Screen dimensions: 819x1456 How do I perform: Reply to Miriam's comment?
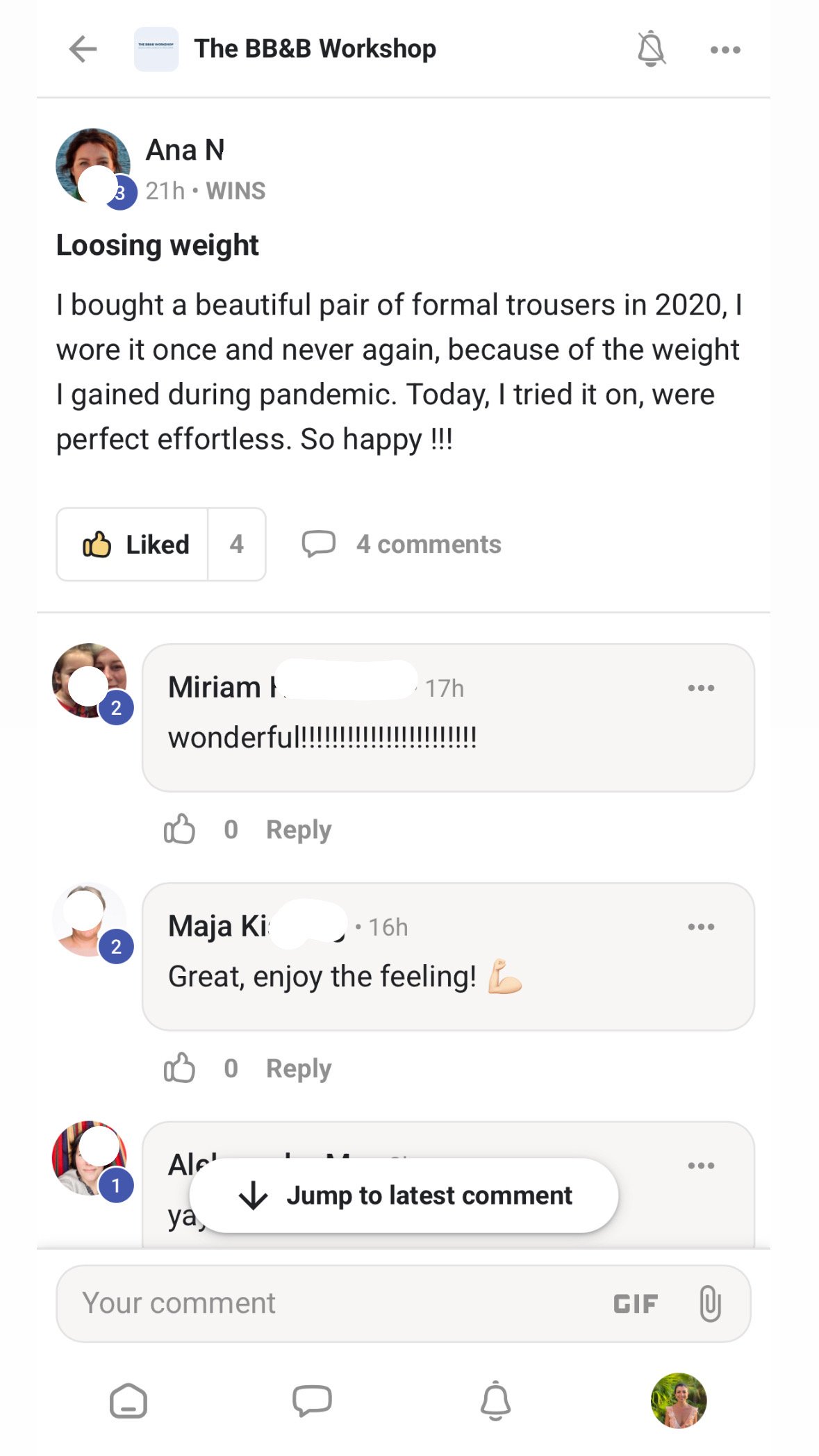(299, 829)
